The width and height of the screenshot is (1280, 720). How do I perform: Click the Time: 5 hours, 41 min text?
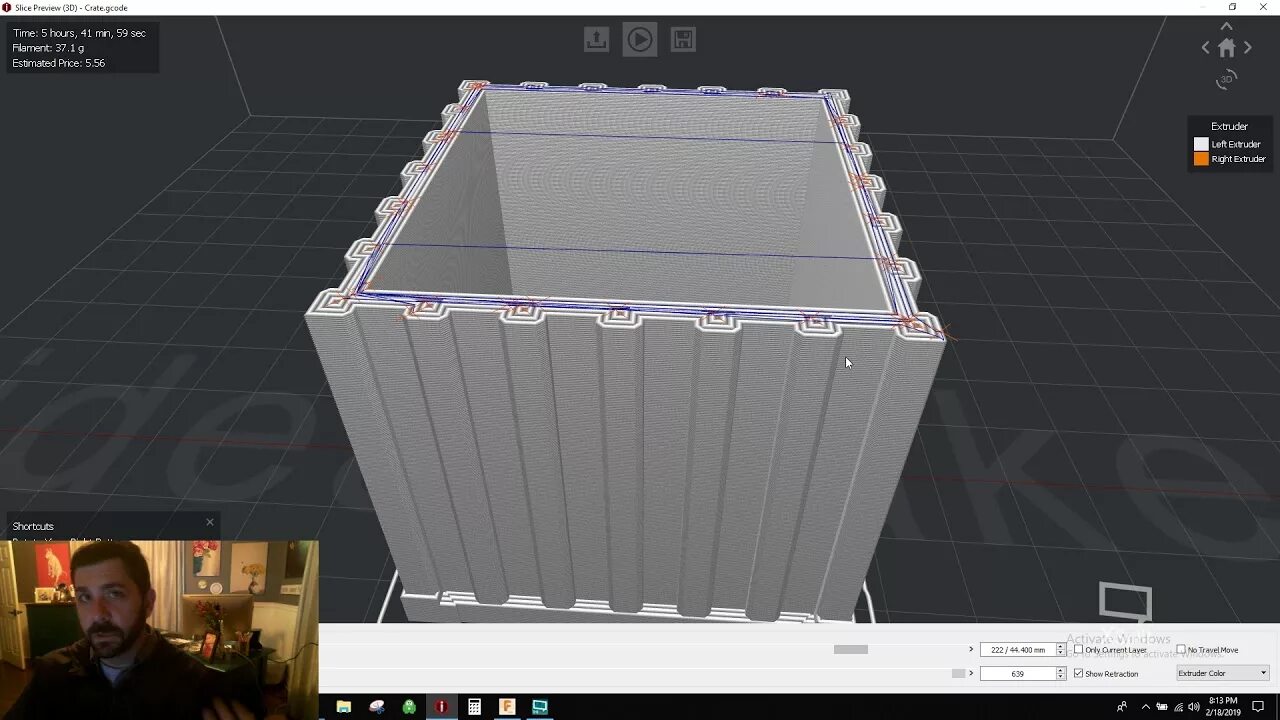tap(79, 33)
